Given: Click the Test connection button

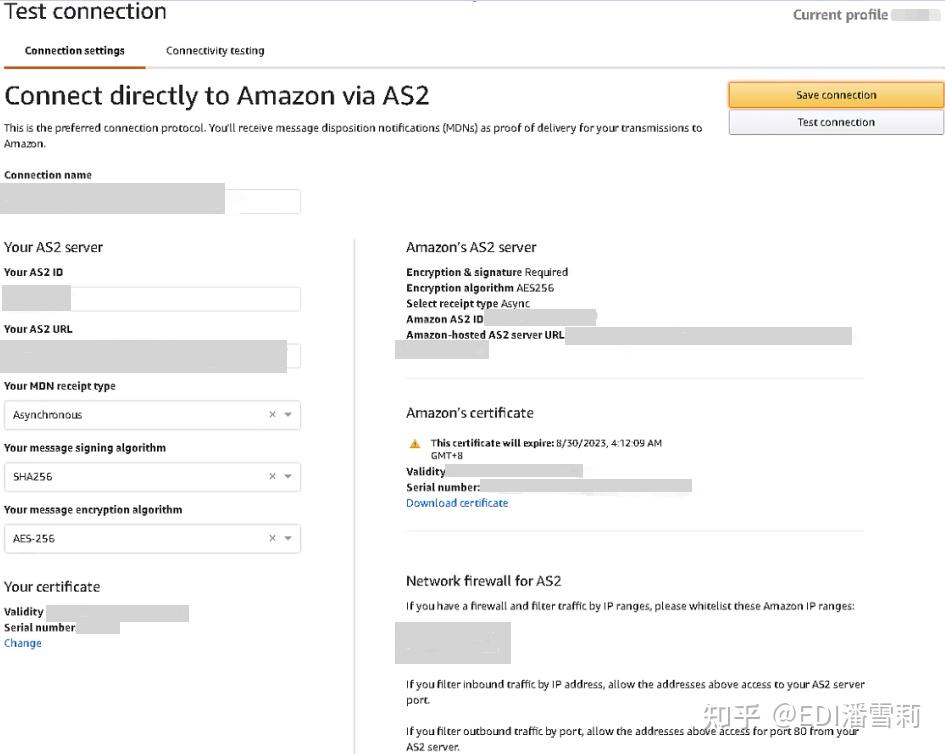Looking at the screenshot, I should 835,121.
